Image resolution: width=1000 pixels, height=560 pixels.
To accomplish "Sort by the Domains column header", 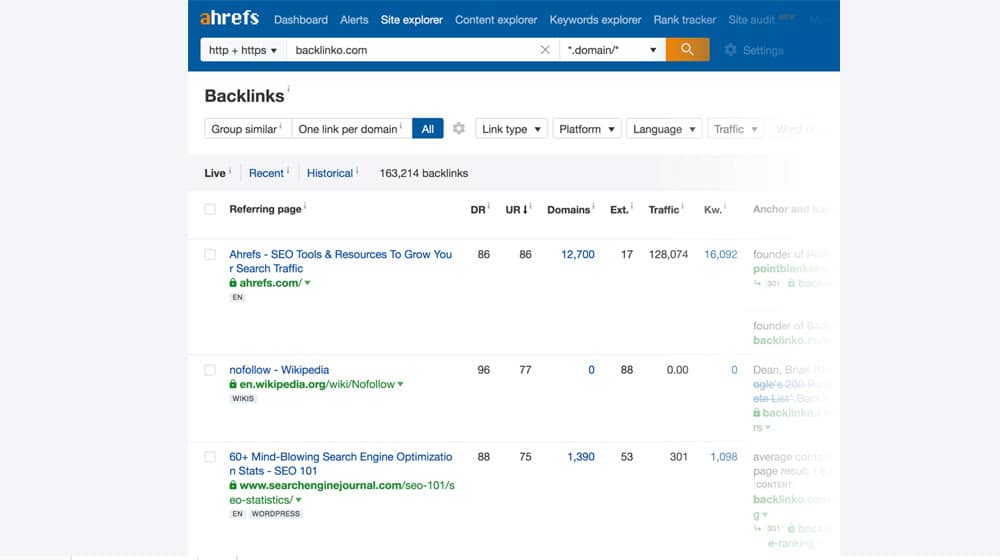I will pyautogui.click(x=568, y=210).
